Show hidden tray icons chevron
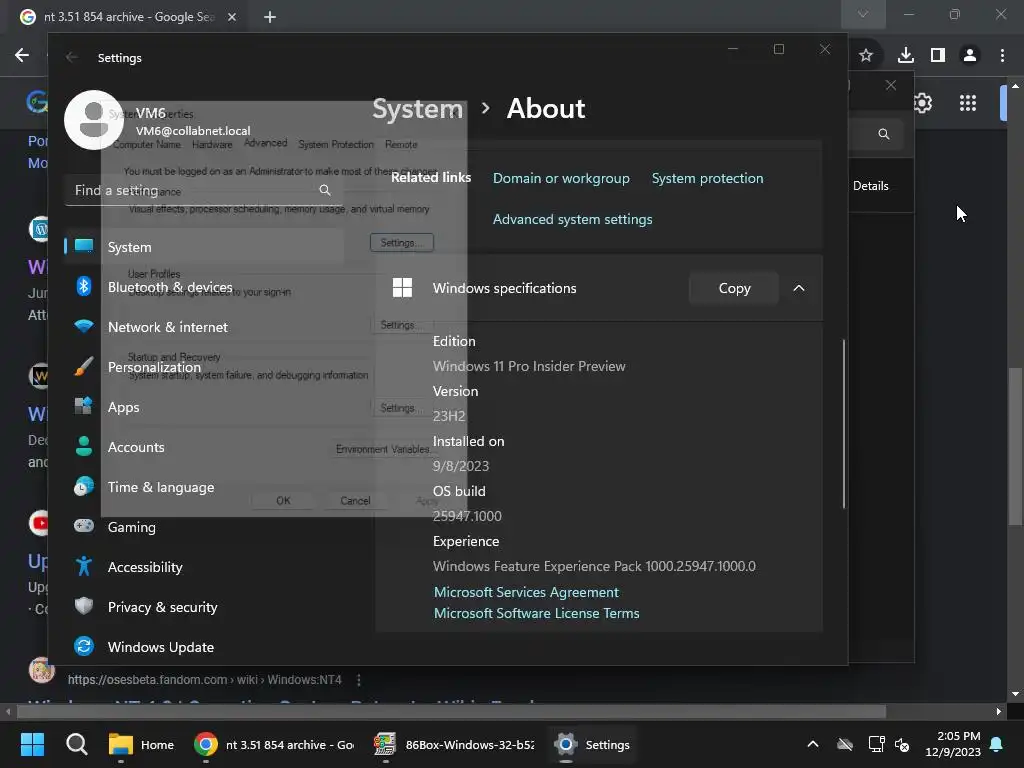 click(813, 744)
